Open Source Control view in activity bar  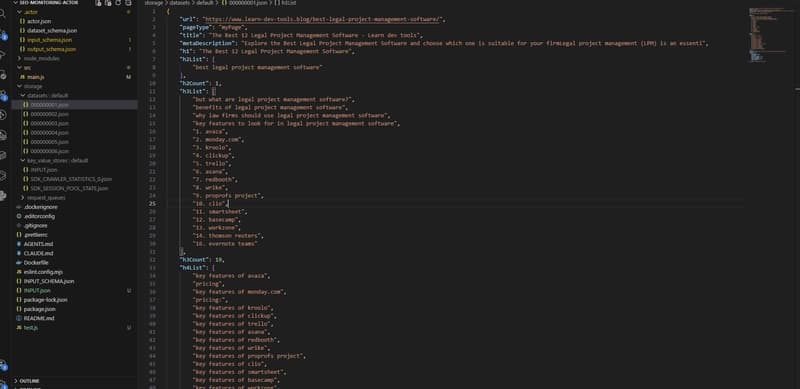pyautogui.click(x=3, y=35)
